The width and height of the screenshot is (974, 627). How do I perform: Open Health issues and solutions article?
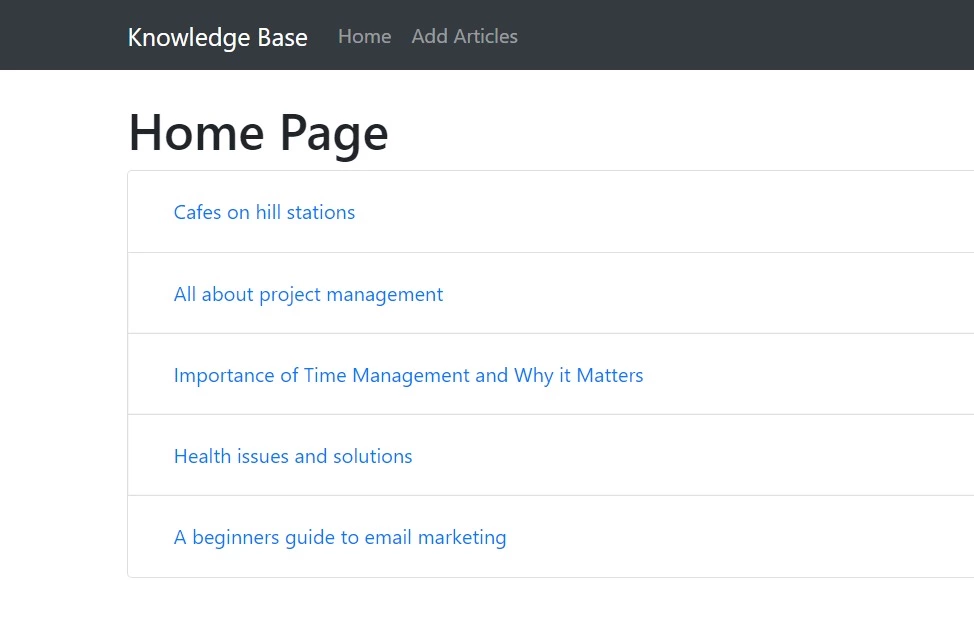[x=293, y=456]
